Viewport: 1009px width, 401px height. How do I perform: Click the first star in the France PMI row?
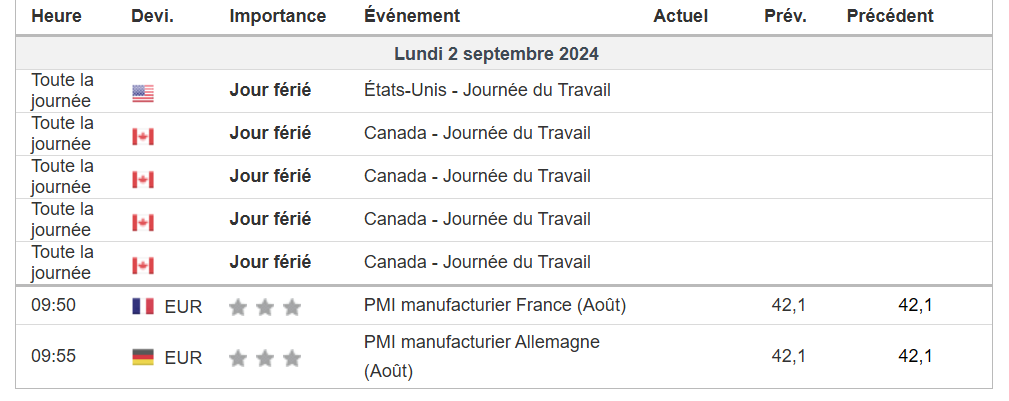[238, 307]
